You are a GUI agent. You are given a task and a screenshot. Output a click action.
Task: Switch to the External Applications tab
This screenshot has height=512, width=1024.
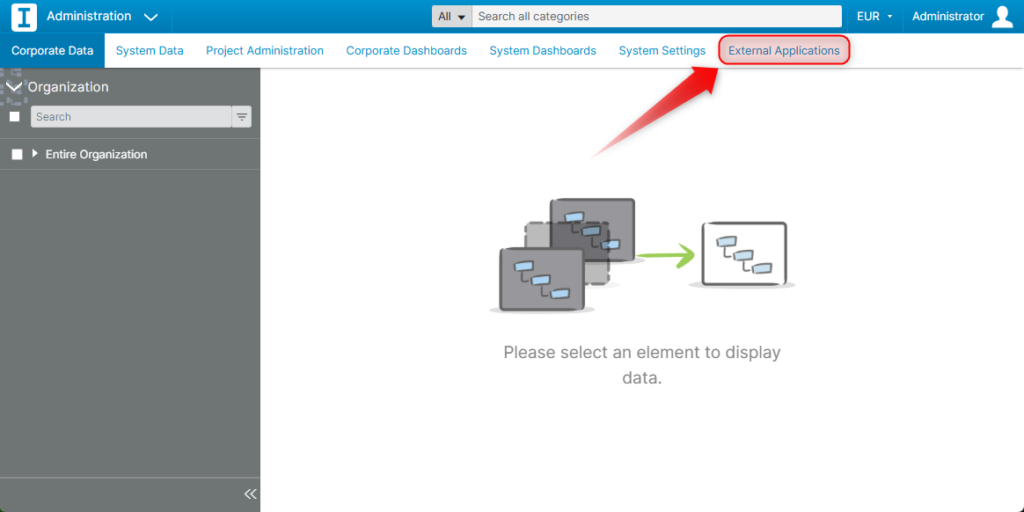click(x=784, y=51)
